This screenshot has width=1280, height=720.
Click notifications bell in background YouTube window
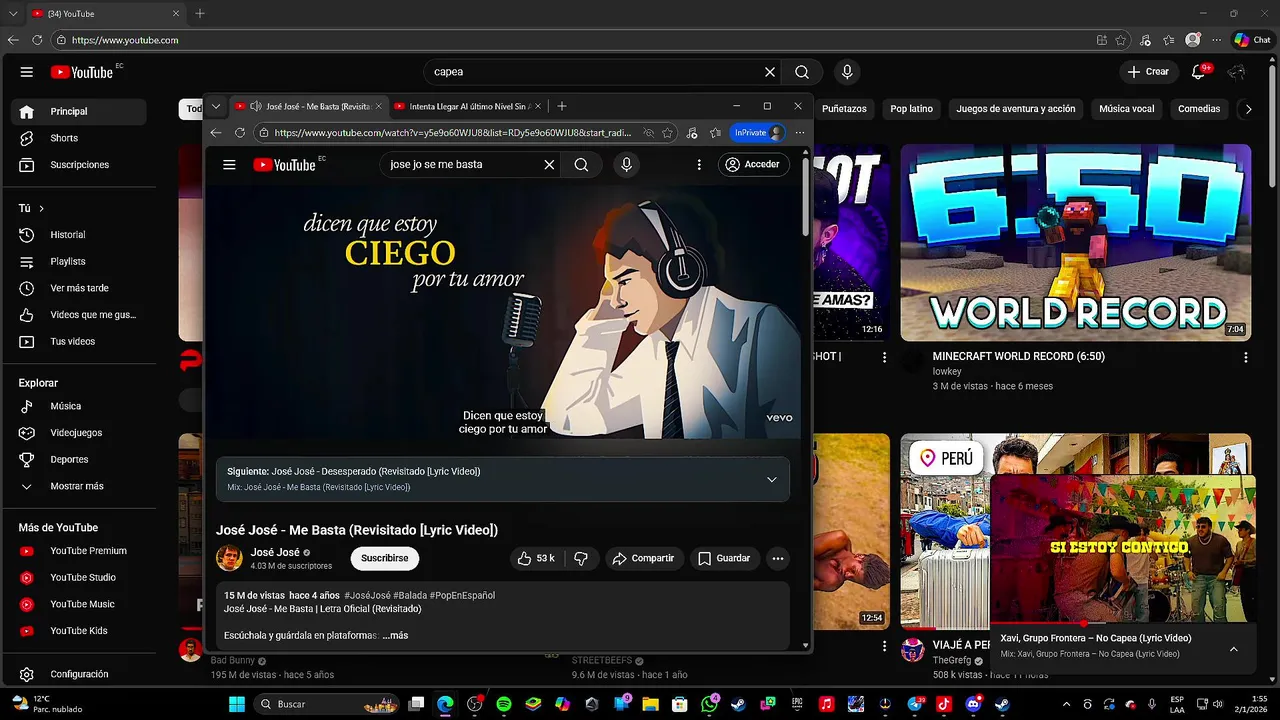click(1199, 72)
